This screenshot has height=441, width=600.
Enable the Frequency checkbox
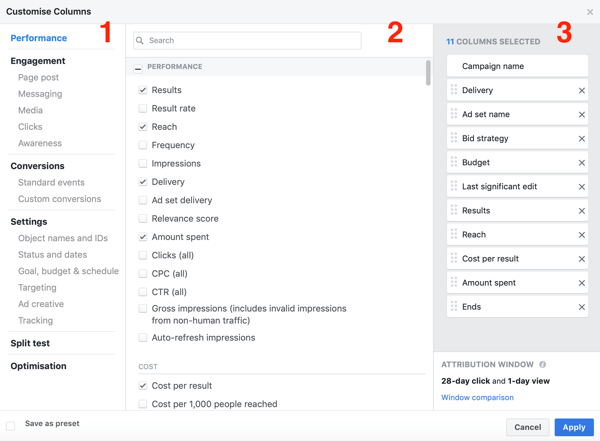pyautogui.click(x=143, y=145)
